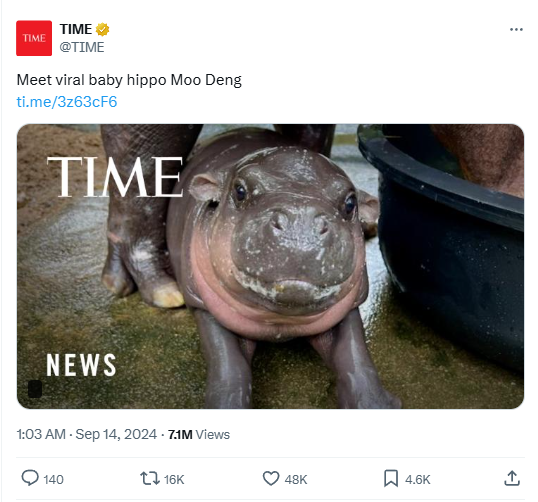
Task: Click the 1:03 AM · Sep 14, 2024 timestamp
Action: (x=87, y=434)
